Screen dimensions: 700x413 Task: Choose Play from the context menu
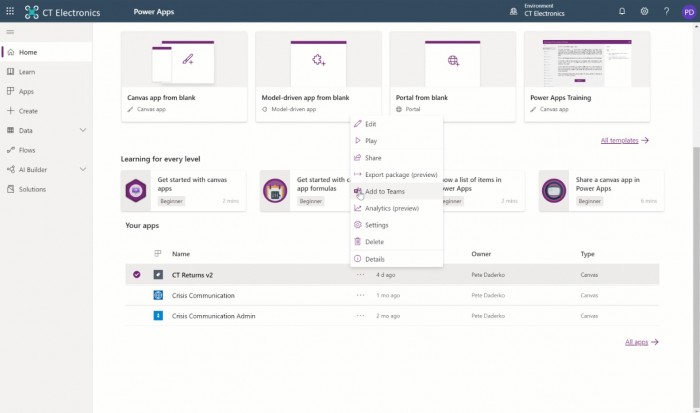[396, 141]
